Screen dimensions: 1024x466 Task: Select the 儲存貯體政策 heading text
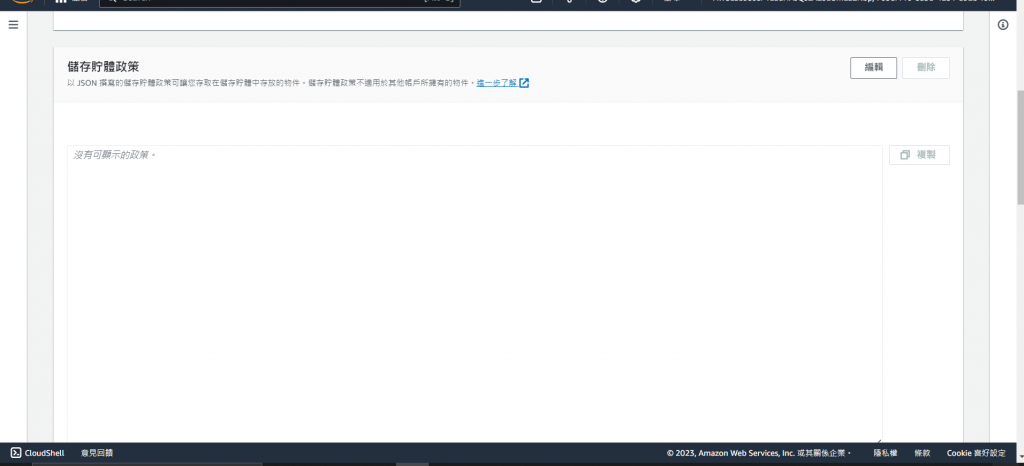[x=103, y=67]
